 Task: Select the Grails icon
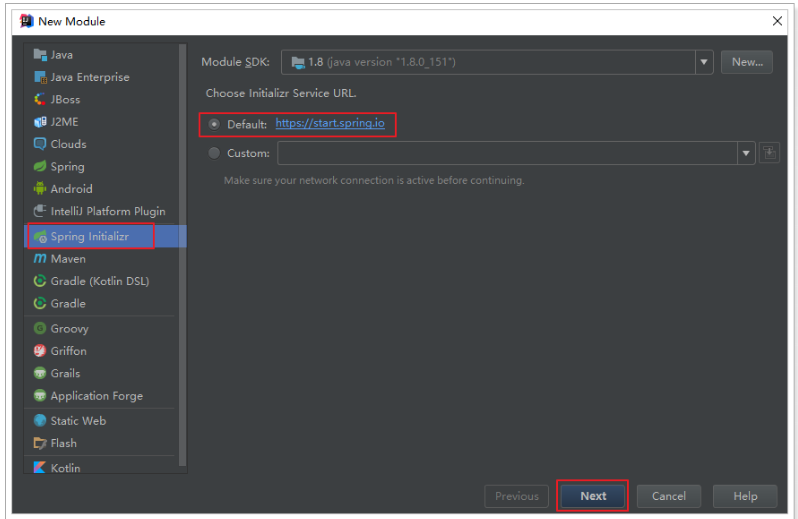[40, 373]
